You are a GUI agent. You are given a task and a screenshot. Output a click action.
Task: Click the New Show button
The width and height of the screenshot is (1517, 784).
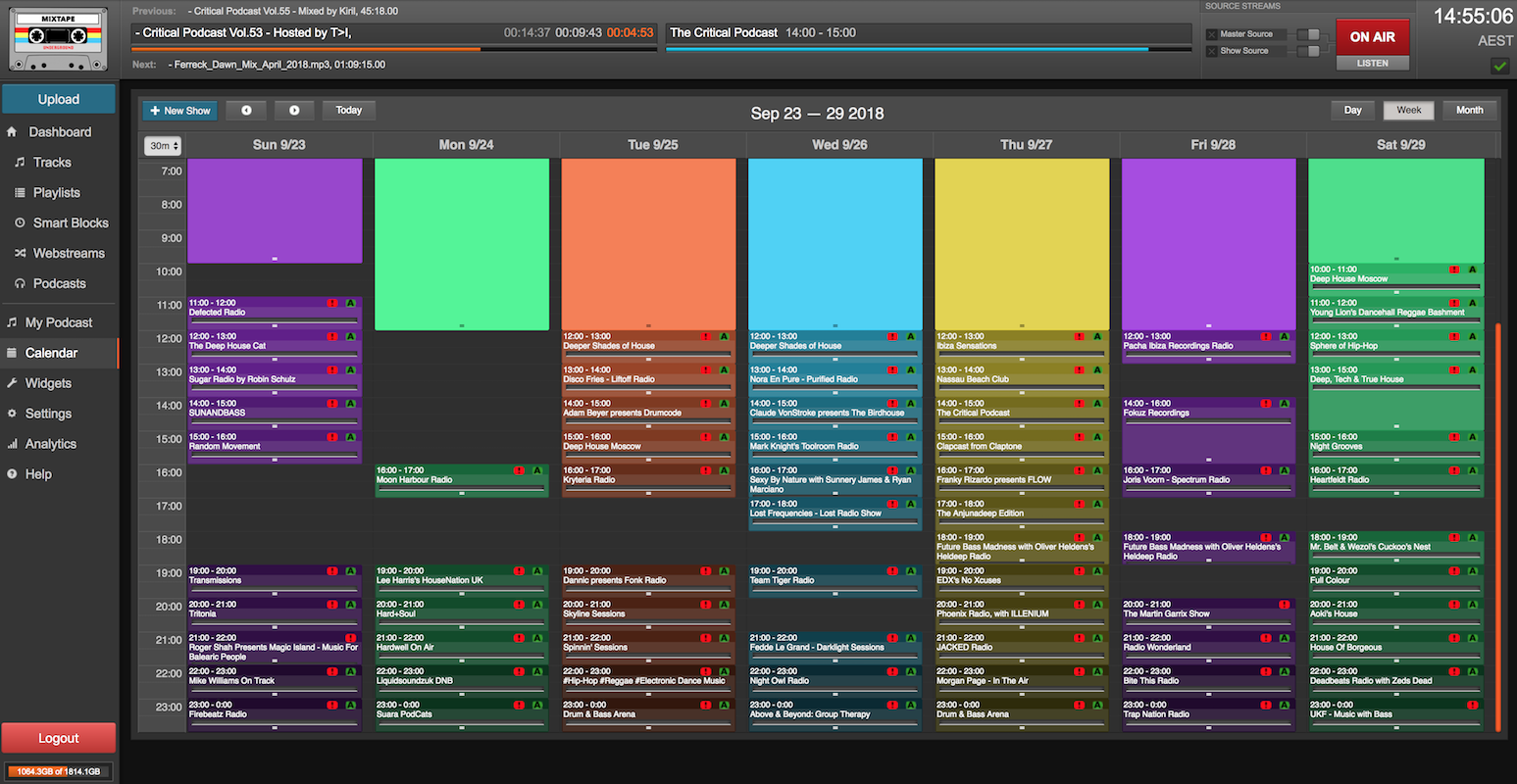[x=180, y=111]
